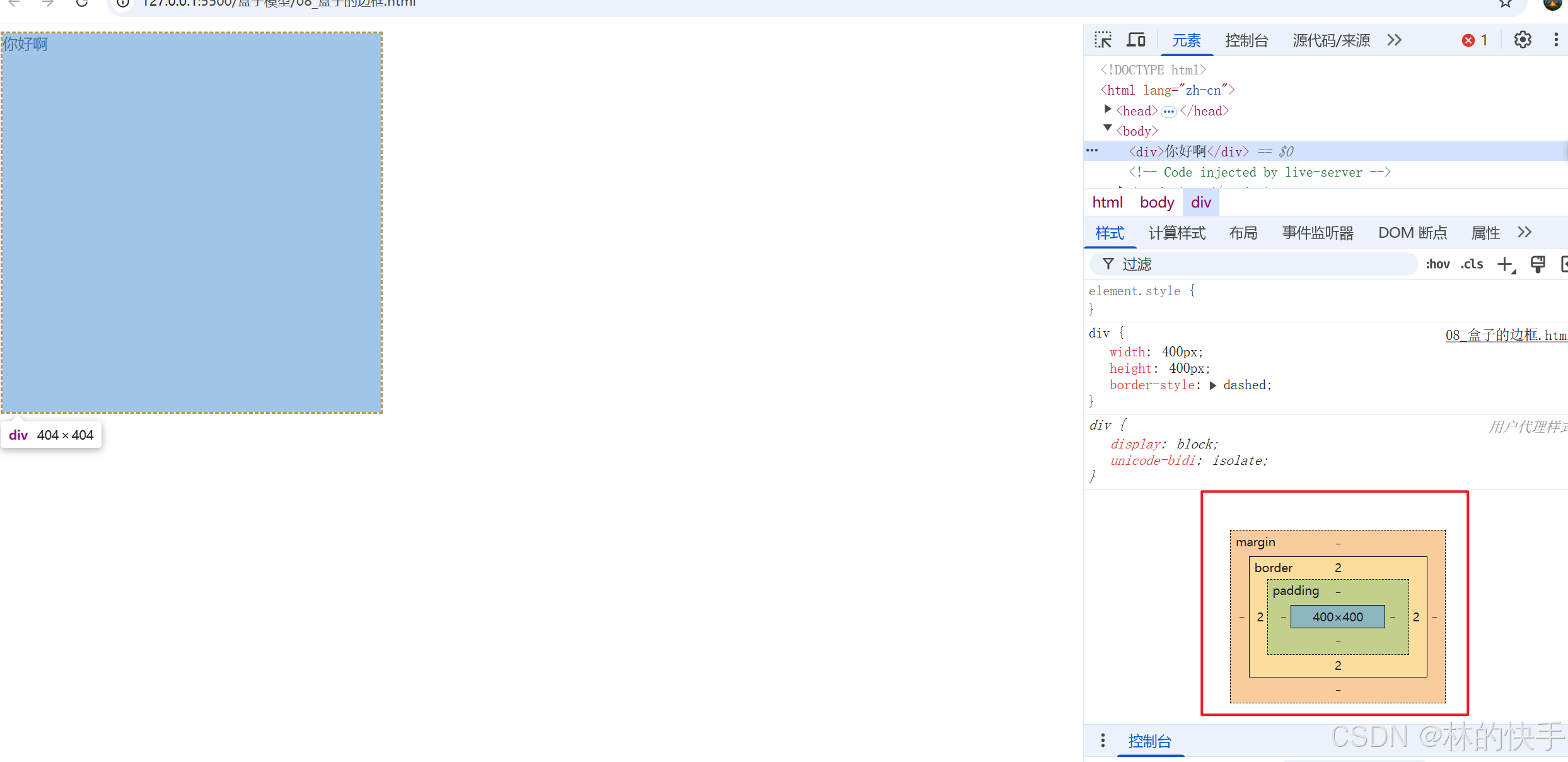The width and height of the screenshot is (1568, 762).
Task: Toggle the device toolbar icon
Action: [1136, 40]
